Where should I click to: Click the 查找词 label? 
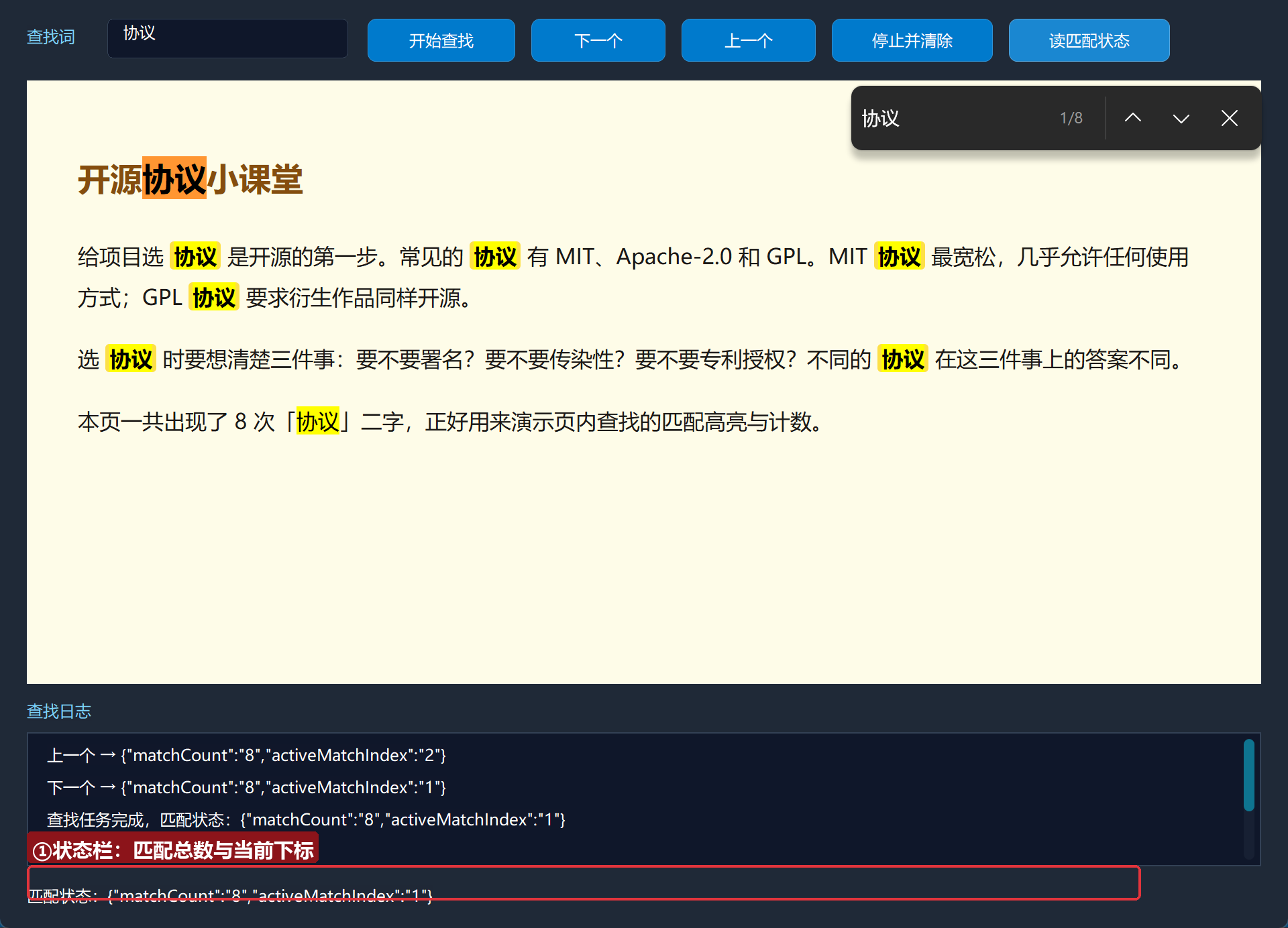(x=51, y=37)
